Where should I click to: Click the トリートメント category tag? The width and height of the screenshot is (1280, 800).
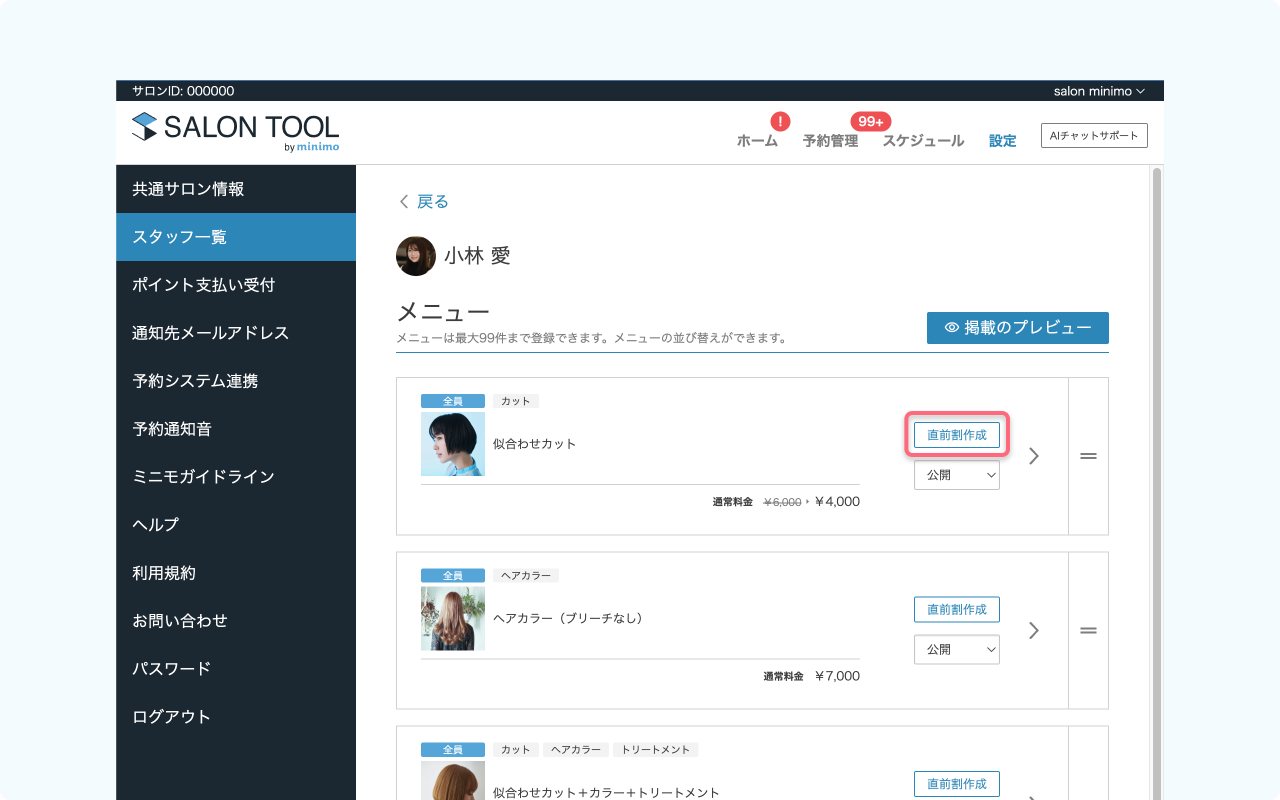point(656,750)
